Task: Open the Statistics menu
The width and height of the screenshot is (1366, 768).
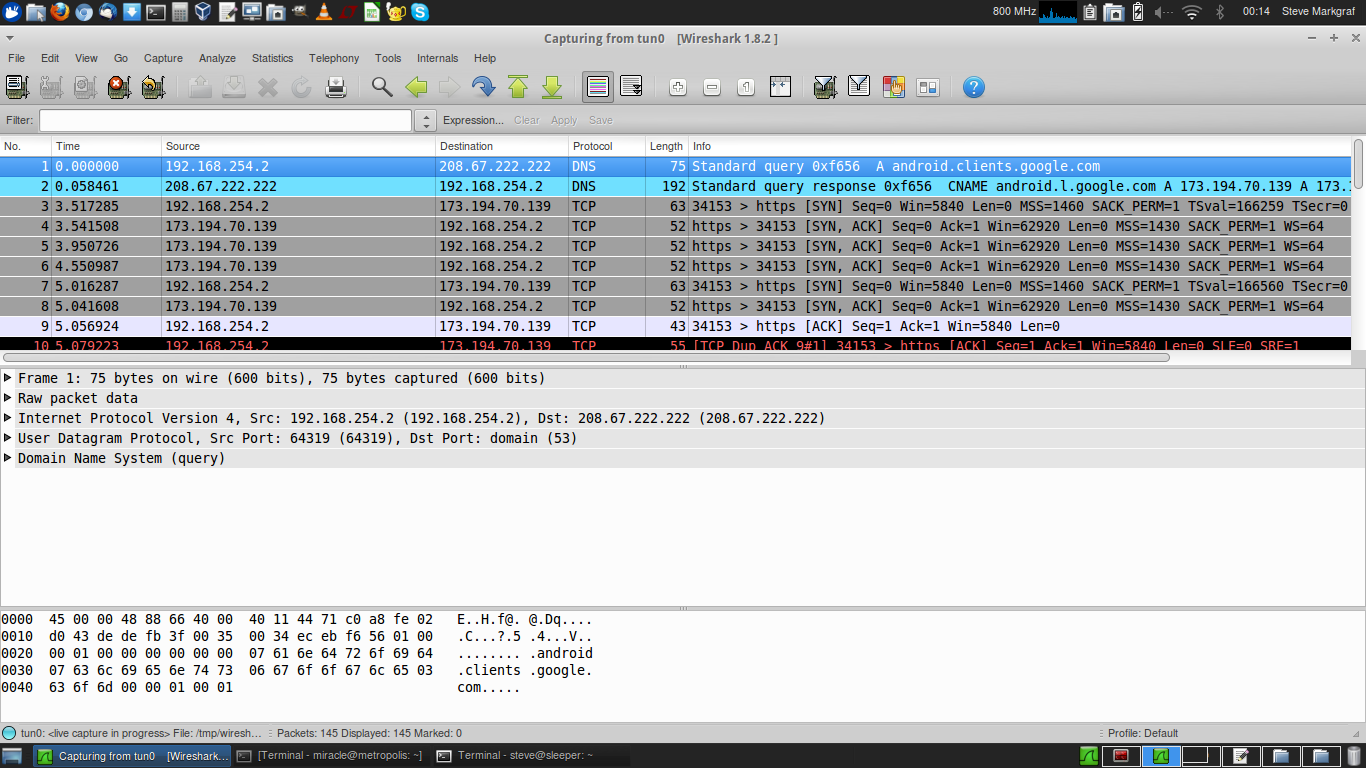Action: (x=272, y=58)
